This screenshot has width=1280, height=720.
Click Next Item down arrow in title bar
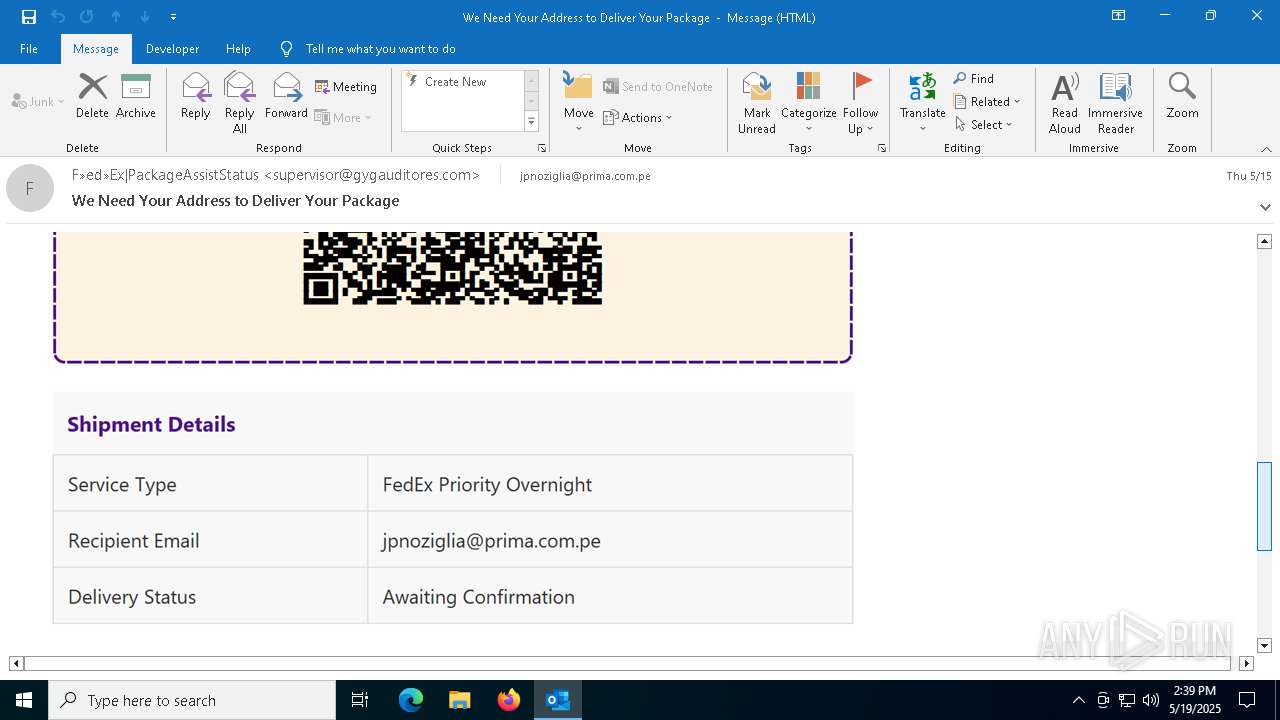[145, 17]
